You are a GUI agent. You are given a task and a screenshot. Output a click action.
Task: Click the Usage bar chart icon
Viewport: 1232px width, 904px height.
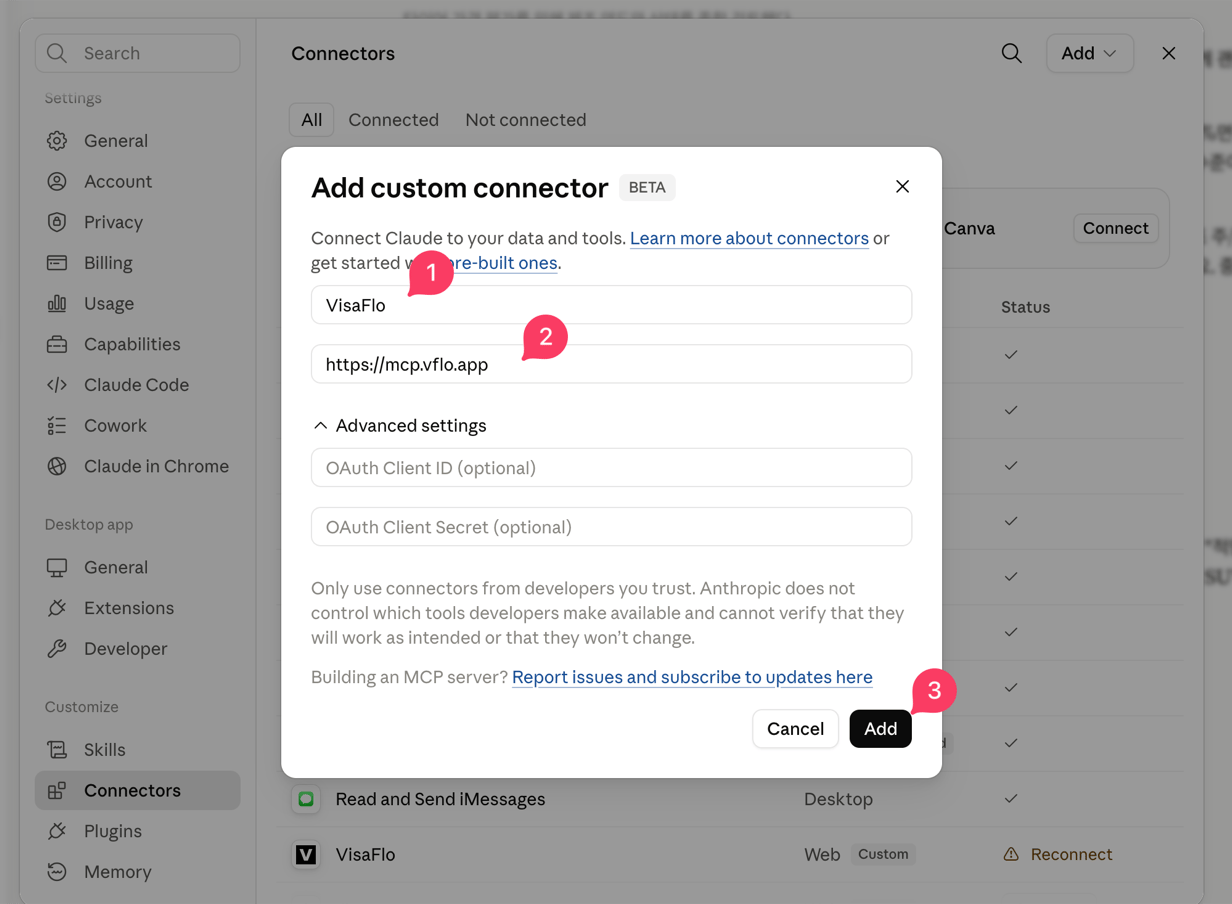tap(57, 303)
